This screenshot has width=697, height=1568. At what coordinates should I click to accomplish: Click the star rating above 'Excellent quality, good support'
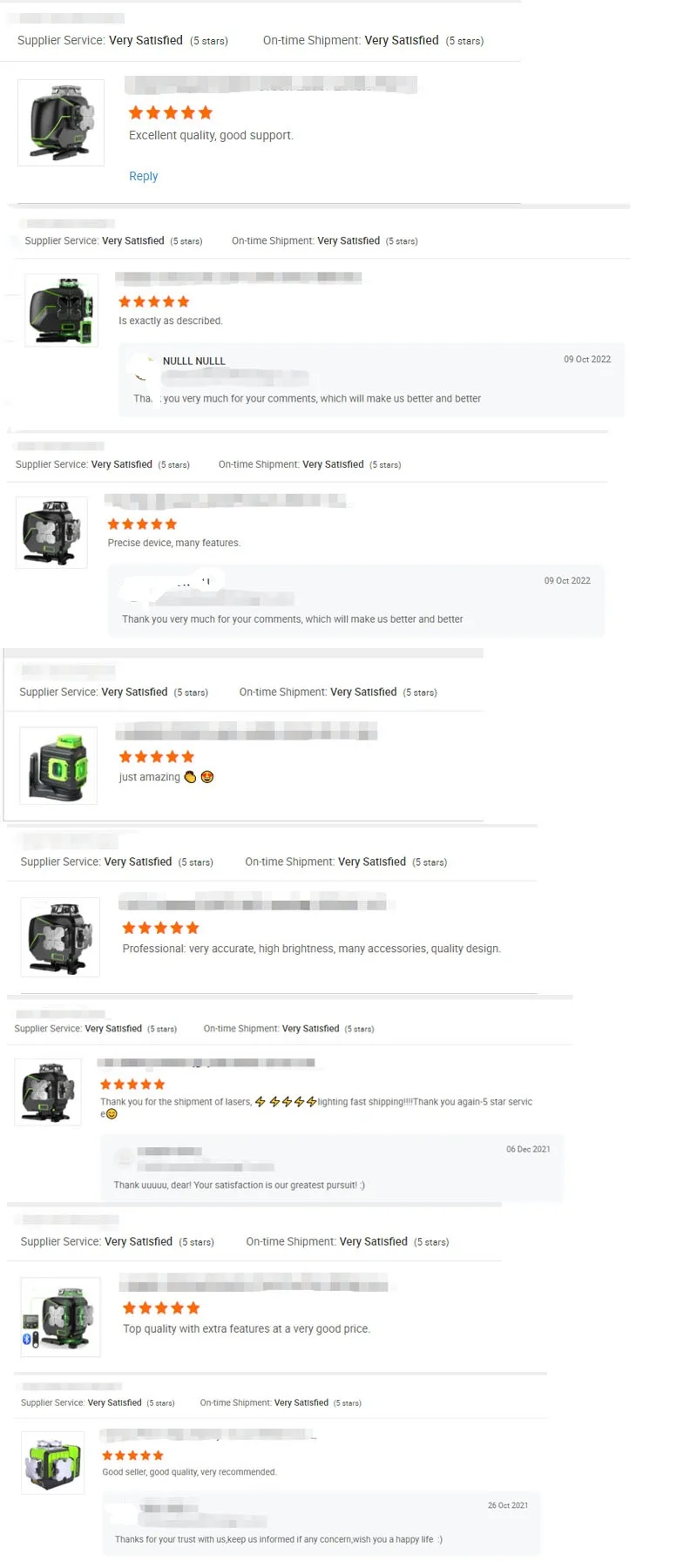pyautogui.click(x=171, y=112)
